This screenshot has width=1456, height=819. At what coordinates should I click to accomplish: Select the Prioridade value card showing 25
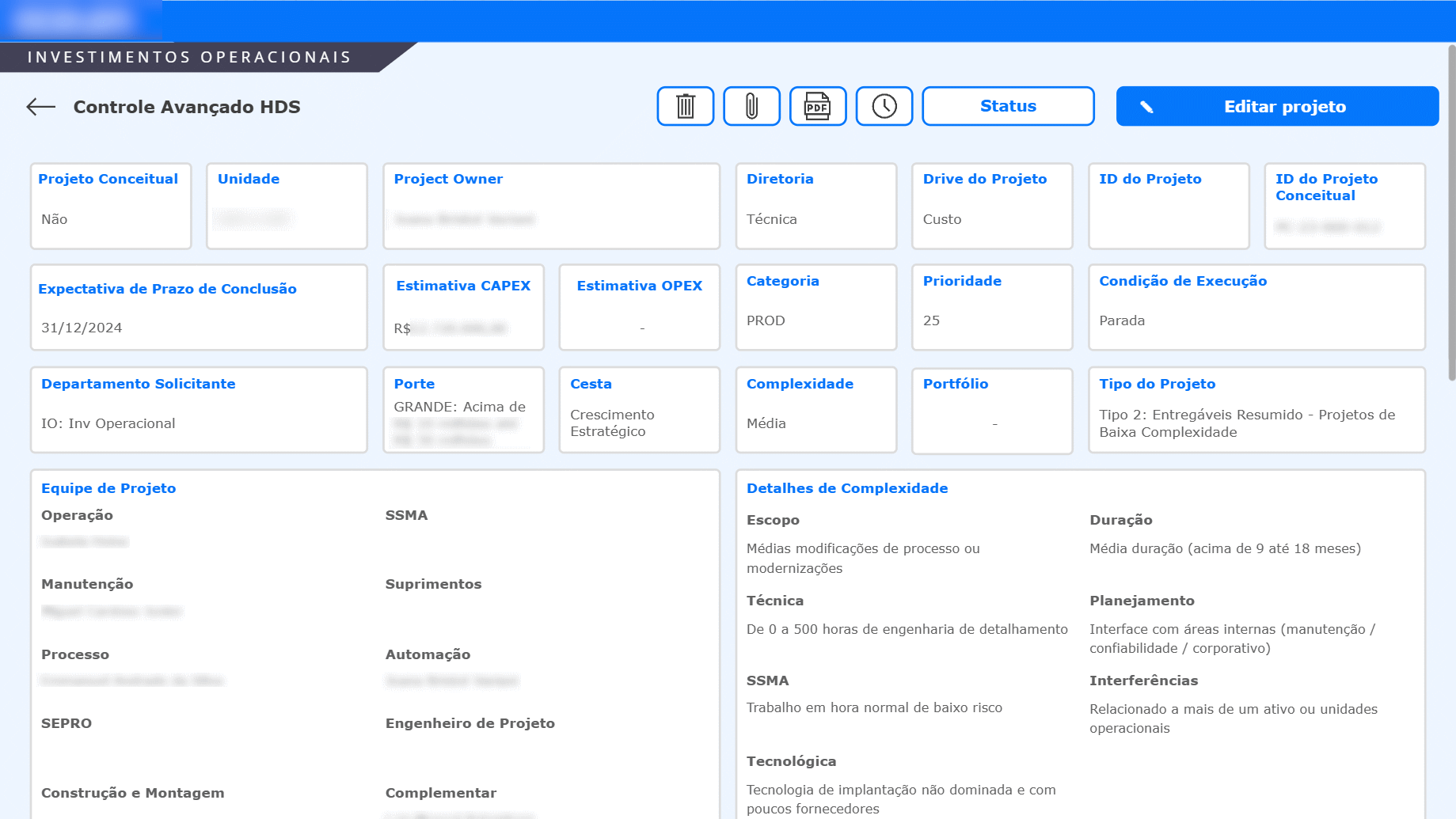click(991, 307)
